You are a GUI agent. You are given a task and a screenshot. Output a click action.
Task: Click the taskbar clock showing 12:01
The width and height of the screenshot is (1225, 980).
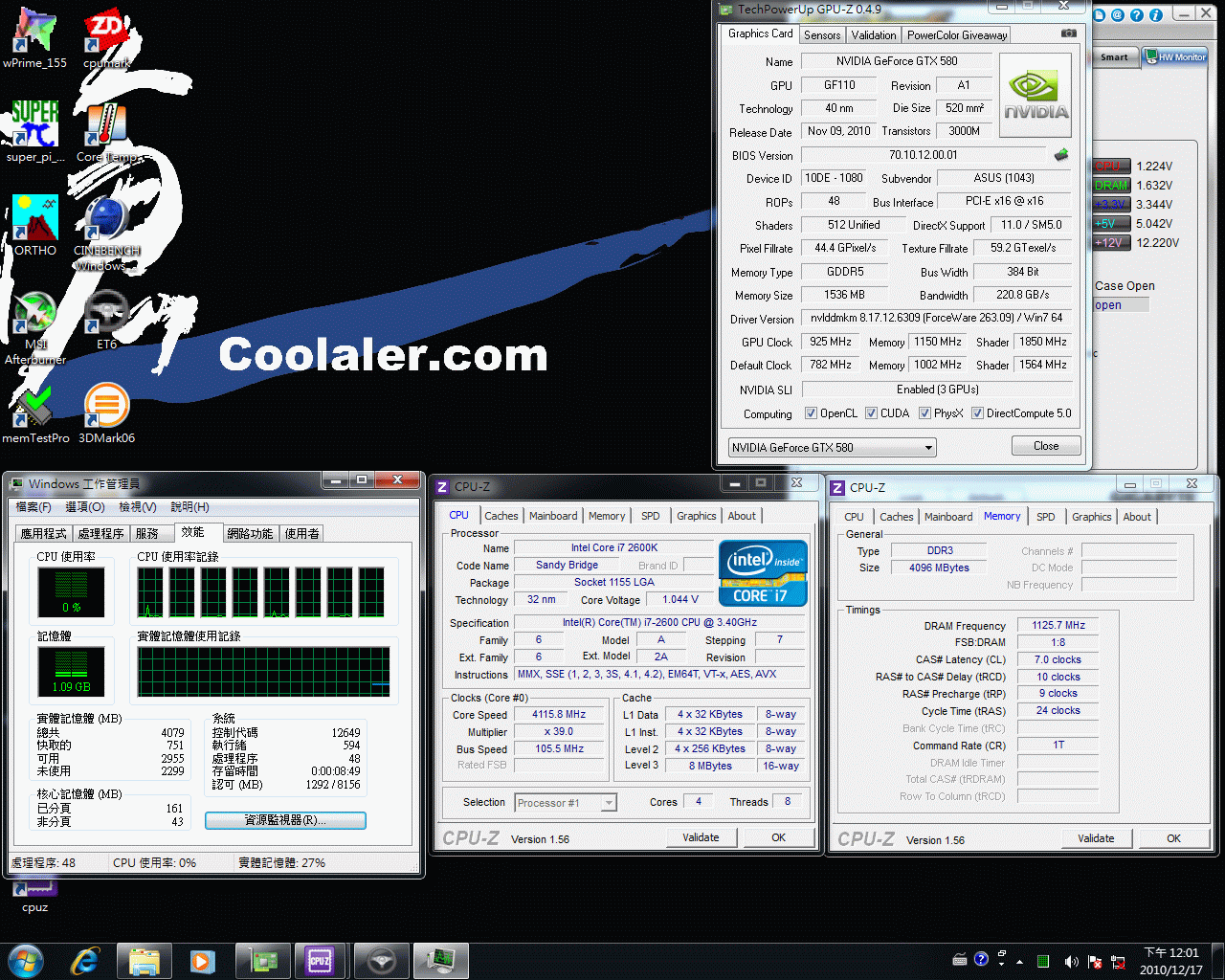click(1171, 961)
